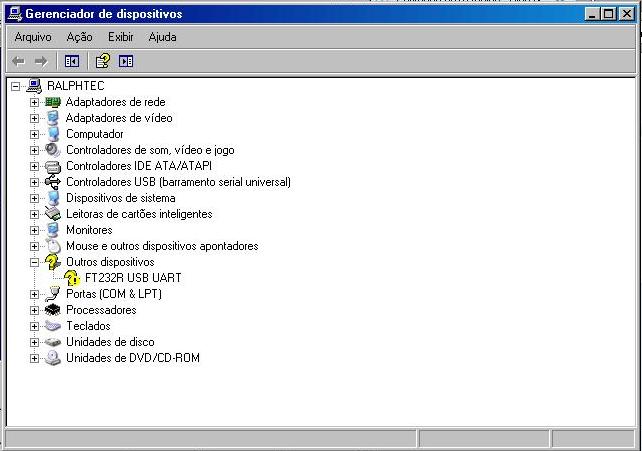The width and height of the screenshot is (642, 451).
Task: Click the USB controllers trident icon
Action: [x=53, y=182]
